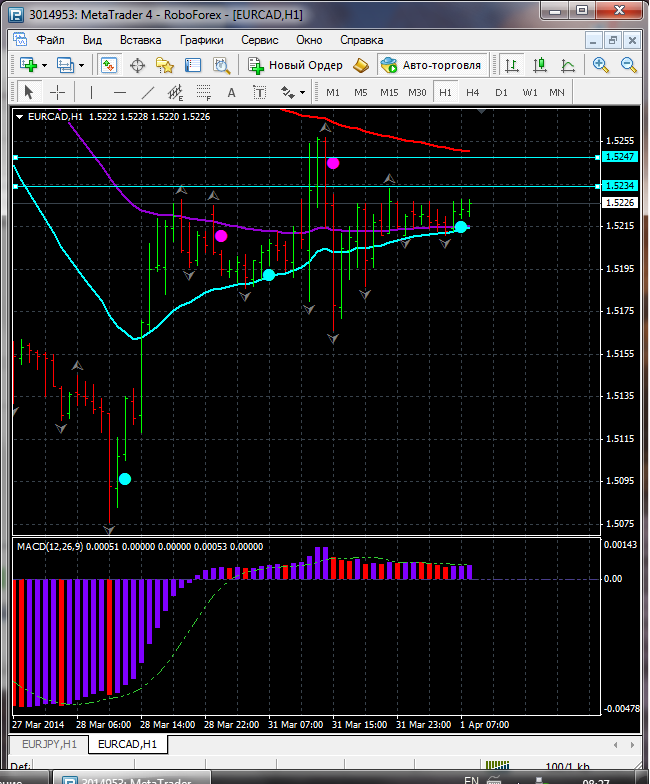This screenshot has width=650, height=784.
Task: Switch to M15 timeframe
Action: click(x=389, y=92)
